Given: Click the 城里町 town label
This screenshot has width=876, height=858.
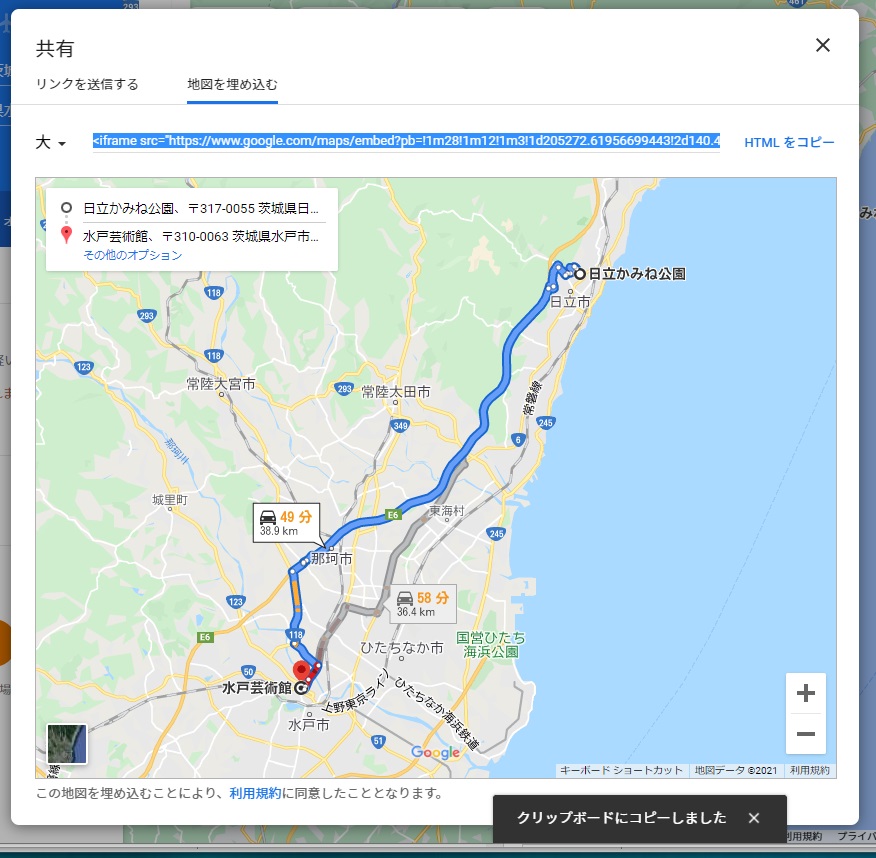Looking at the screenshot, I should [x=170, y=499].
